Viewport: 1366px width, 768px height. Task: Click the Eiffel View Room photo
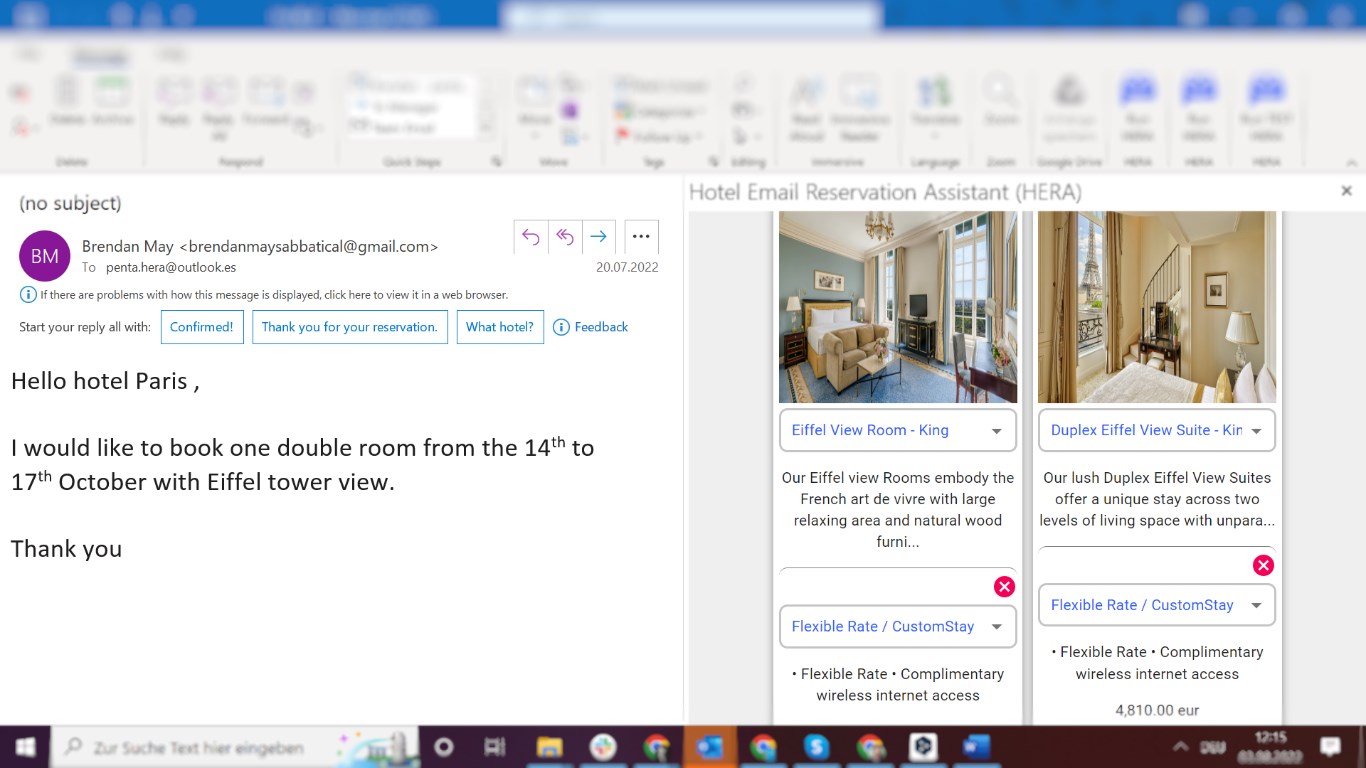pyautogui.click(x=898, y=307)
